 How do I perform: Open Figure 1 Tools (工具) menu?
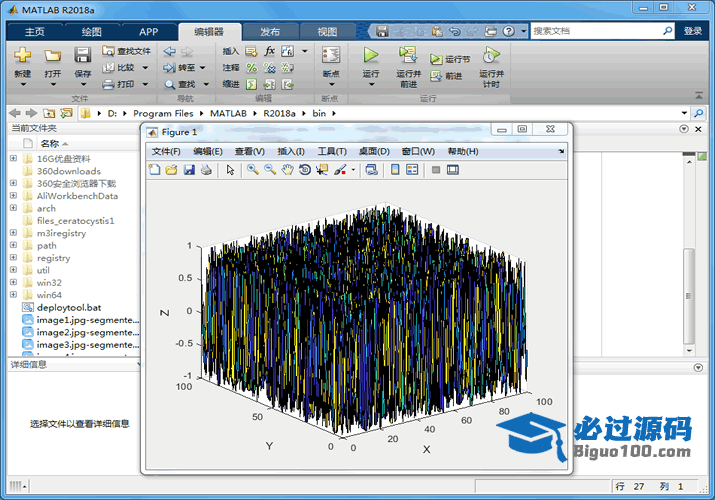pos(332,151)
